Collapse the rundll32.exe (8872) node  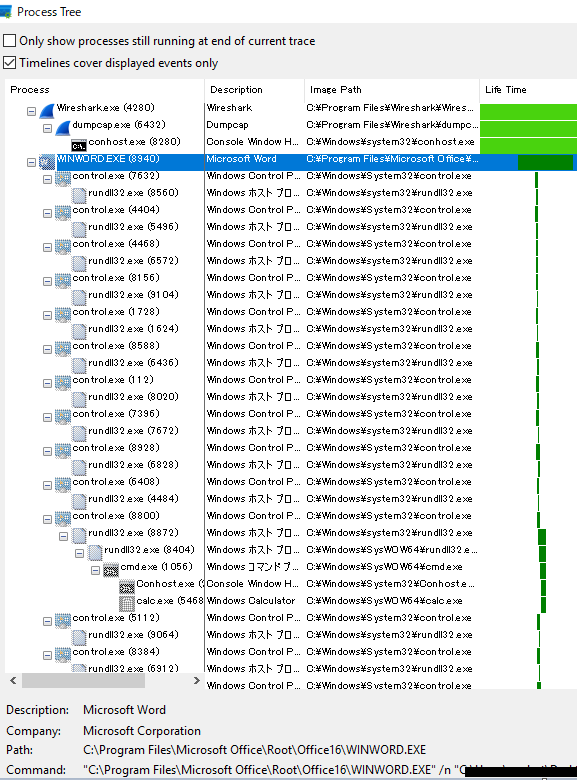tap(63, 536)
